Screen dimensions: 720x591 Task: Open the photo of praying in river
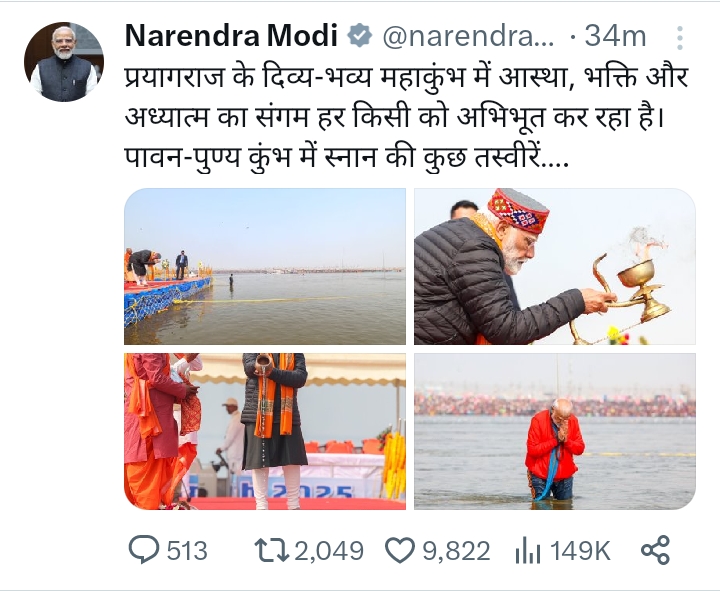pos(555,431)
